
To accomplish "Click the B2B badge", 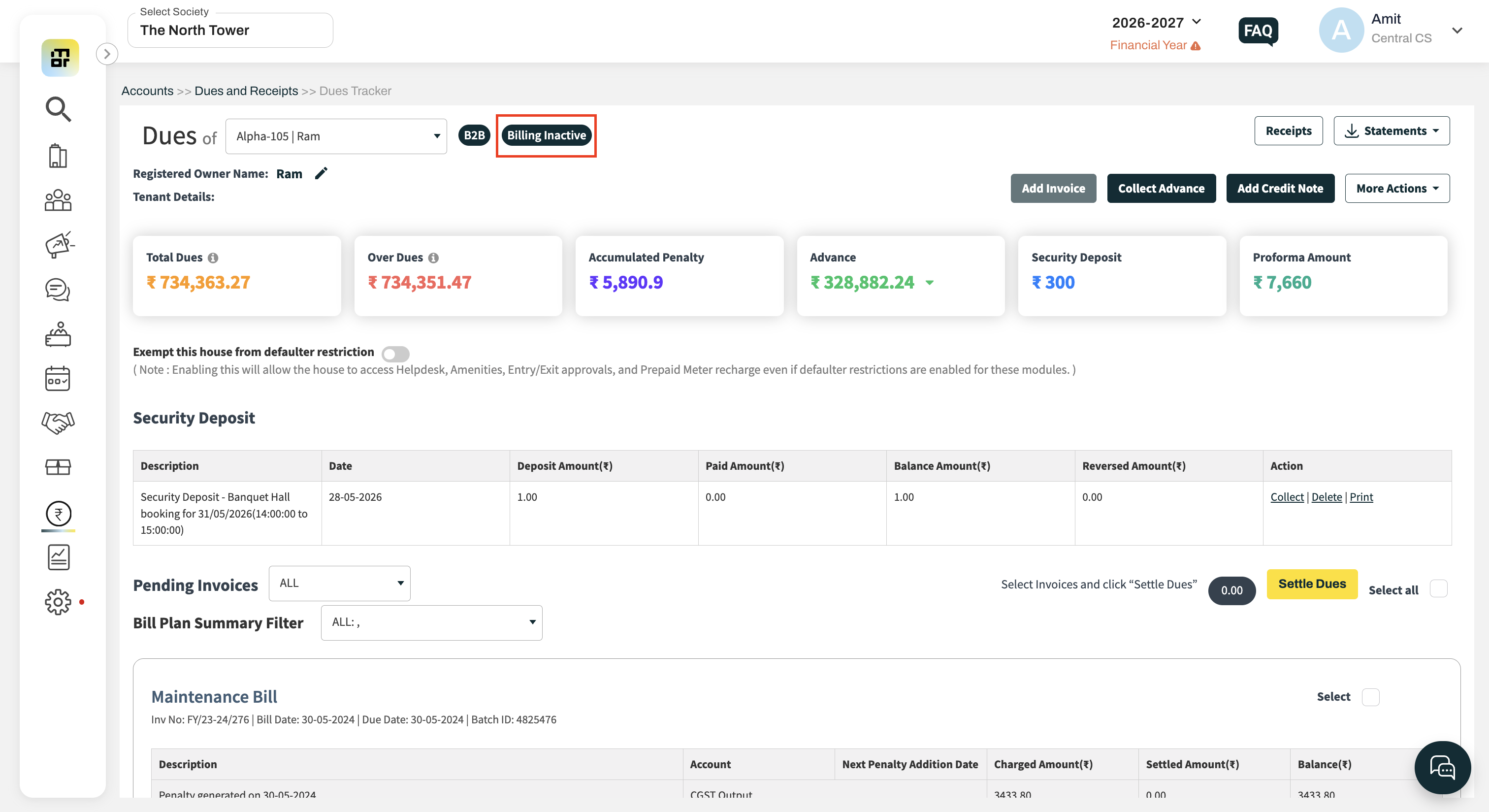I will [474, 135].
